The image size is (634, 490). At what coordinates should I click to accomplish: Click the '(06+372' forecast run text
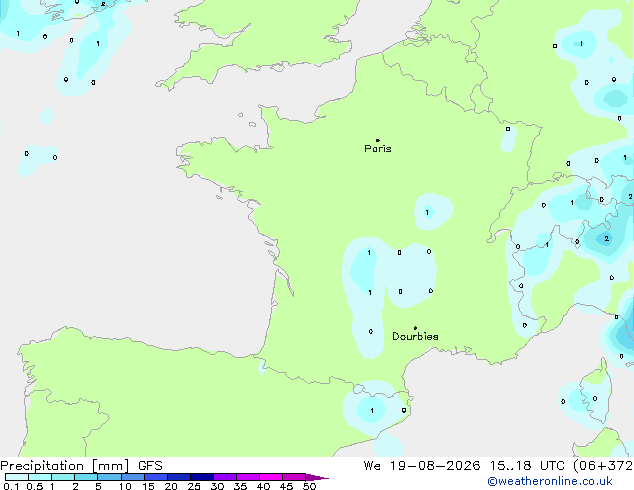coord(603,466)
